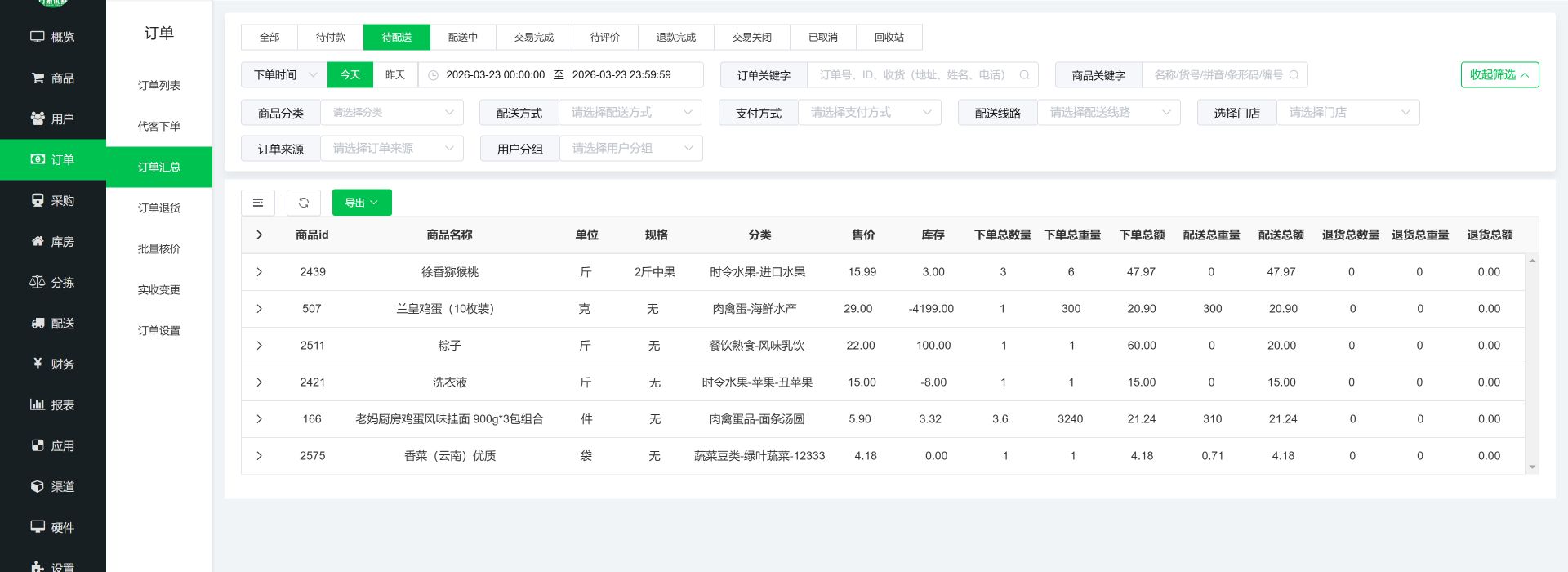Open the 配送方式 select dropdown
1568x572 pixels.
point(630,112)
